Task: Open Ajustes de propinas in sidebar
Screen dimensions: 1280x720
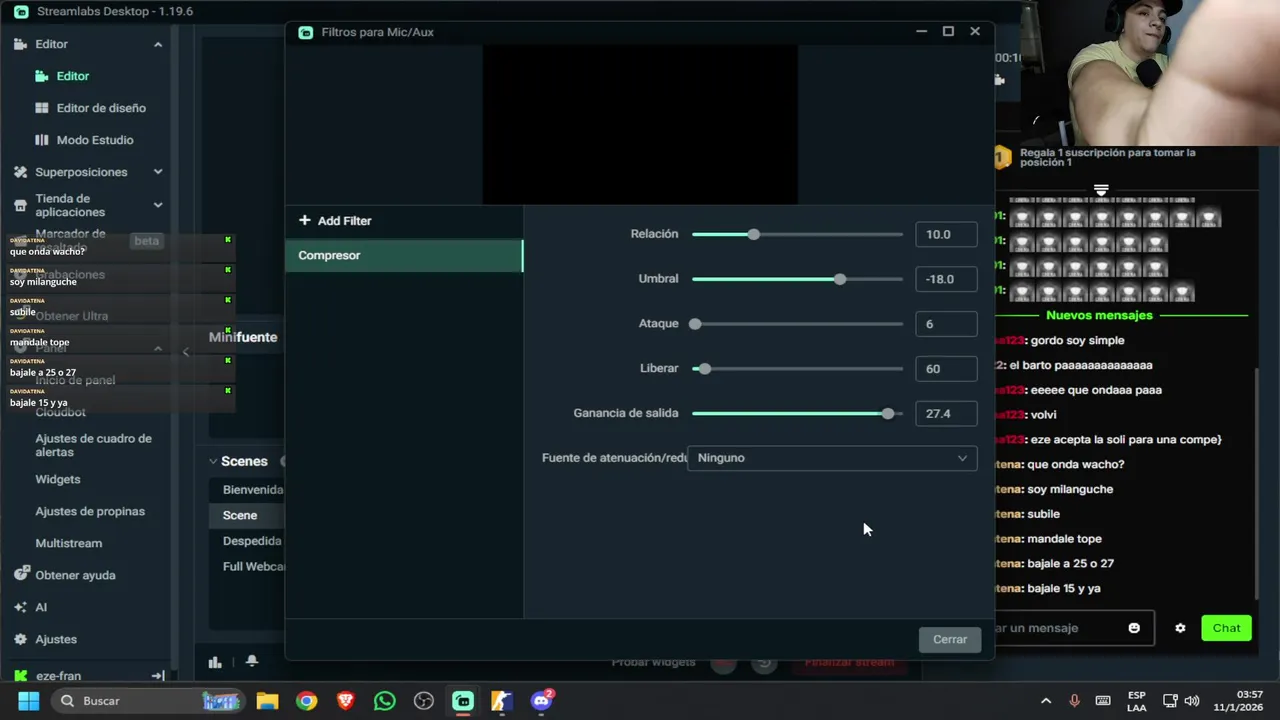Action: pyautogui.click(x=90, y=511)
